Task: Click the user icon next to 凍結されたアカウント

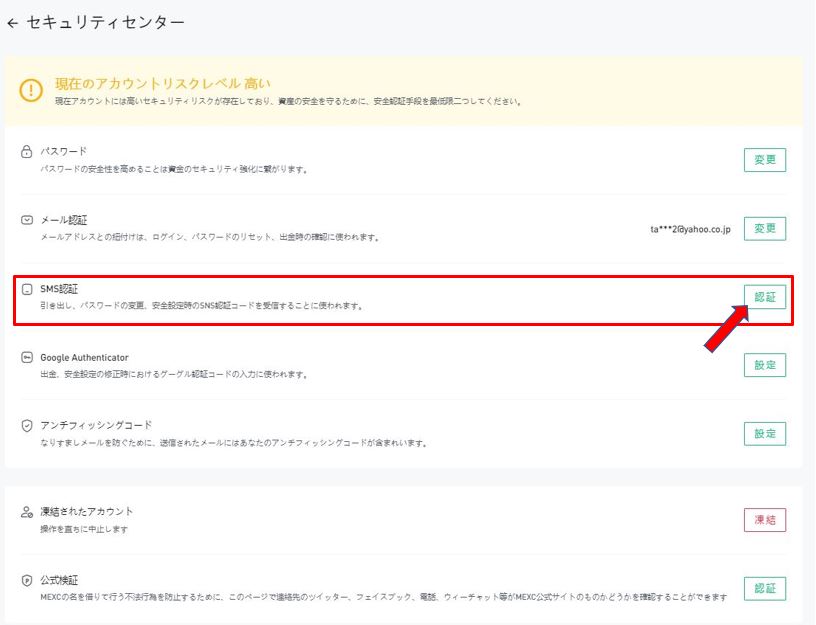Action: (27, 511)
